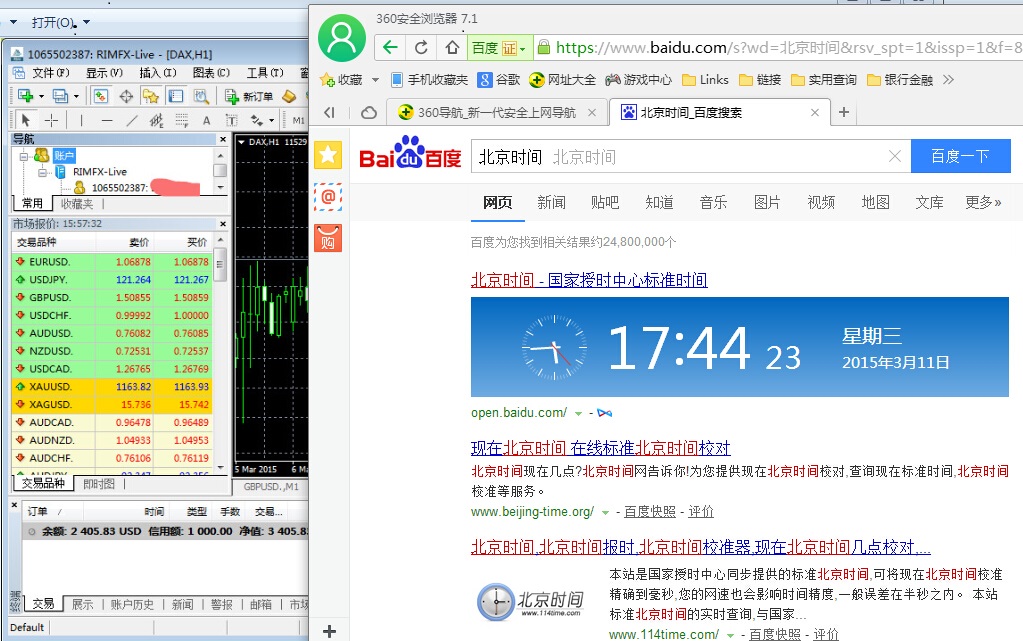1023x641 pixels.
Task: Select the trendline drawing tool
Action: pyautogui.click(x=132, y=120)
